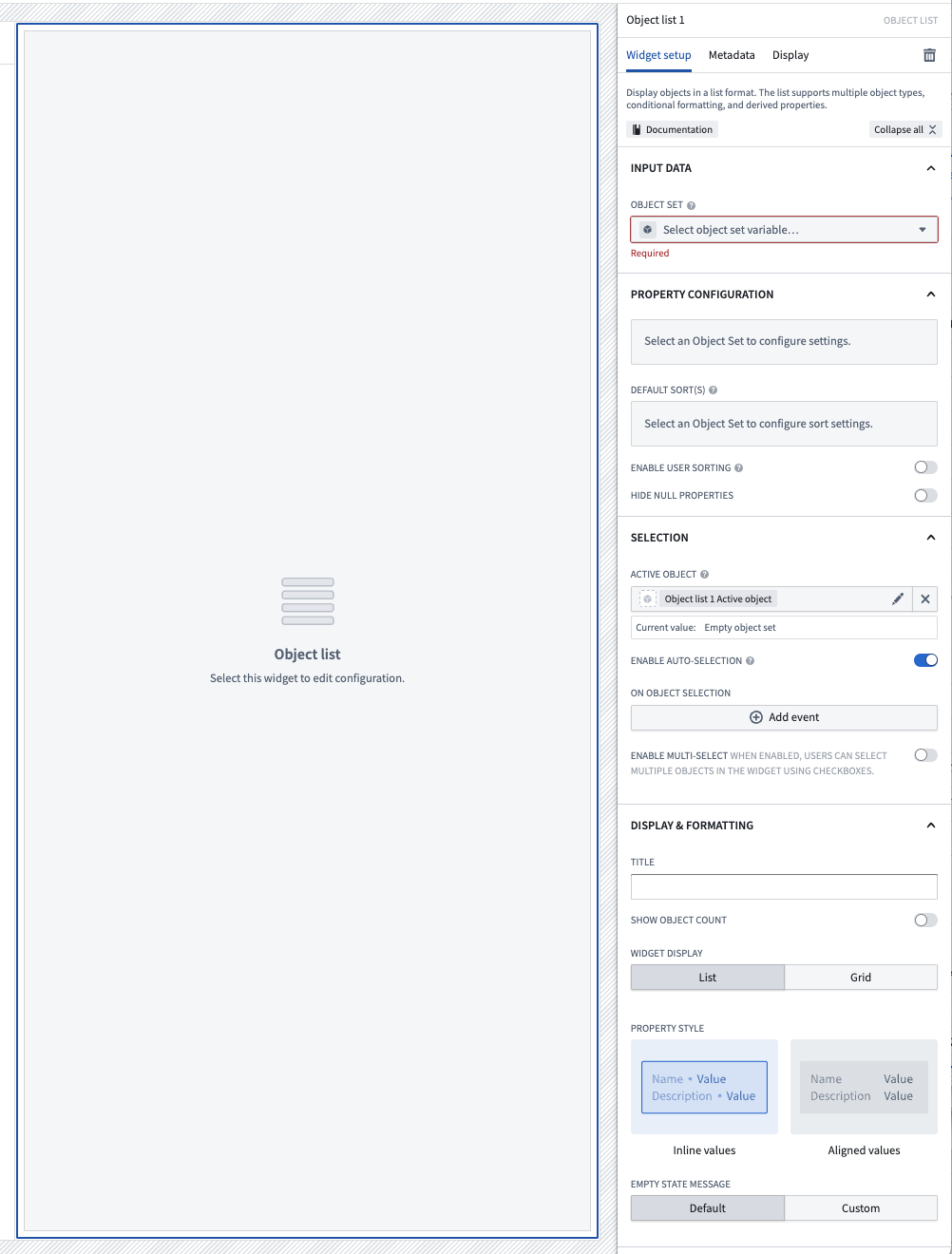Disable the Enable Auto-Selection switch
Image resolution: width=952 pixels, height=1254 pixels.
[x=925, y=660]
